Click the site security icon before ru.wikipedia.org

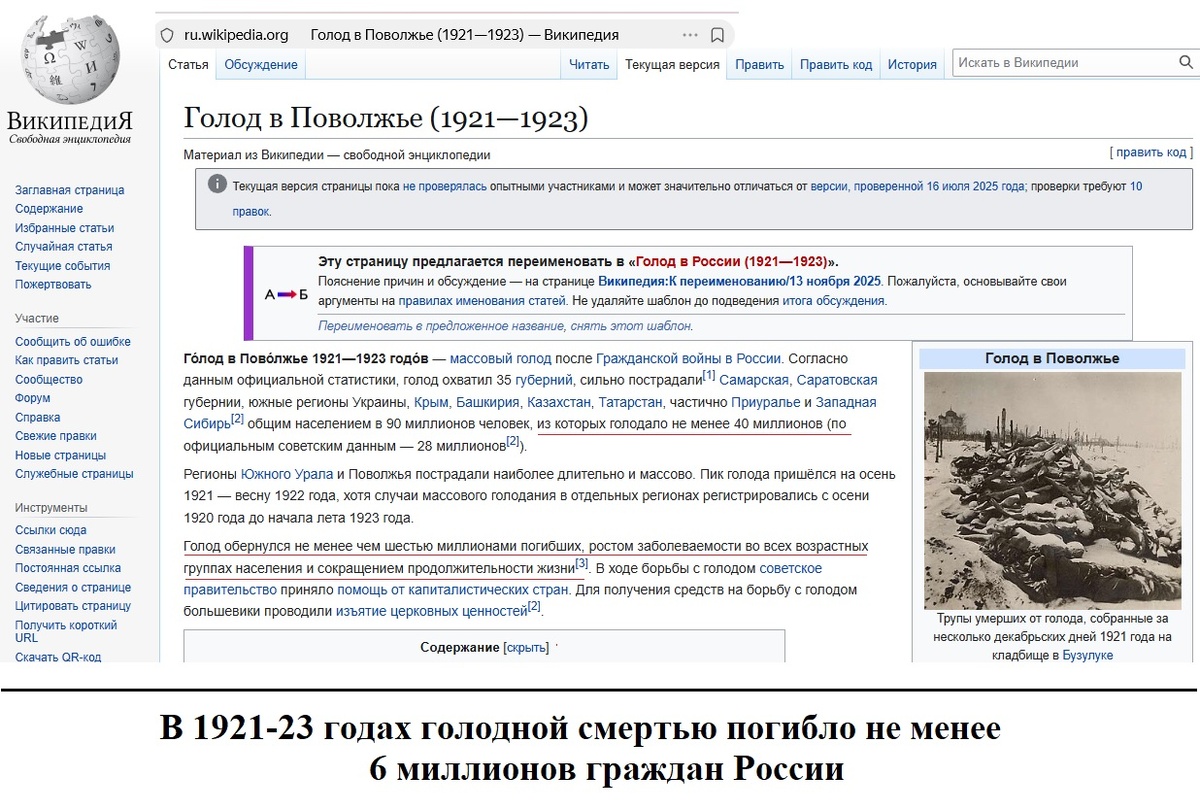166,34
